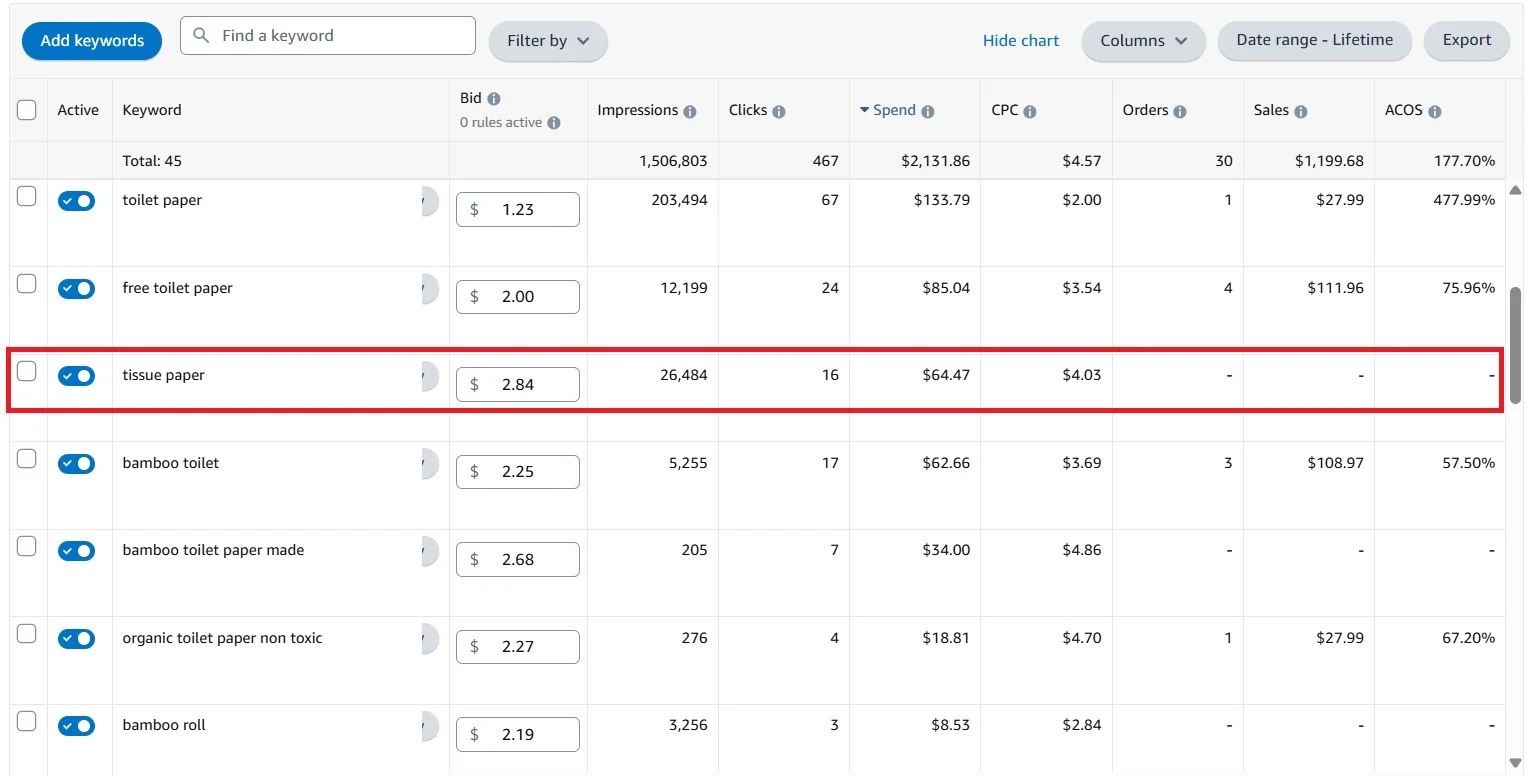Open the Spend column info icon
This screenshot has height=776, width=1534.
click(x=928, y=112)
